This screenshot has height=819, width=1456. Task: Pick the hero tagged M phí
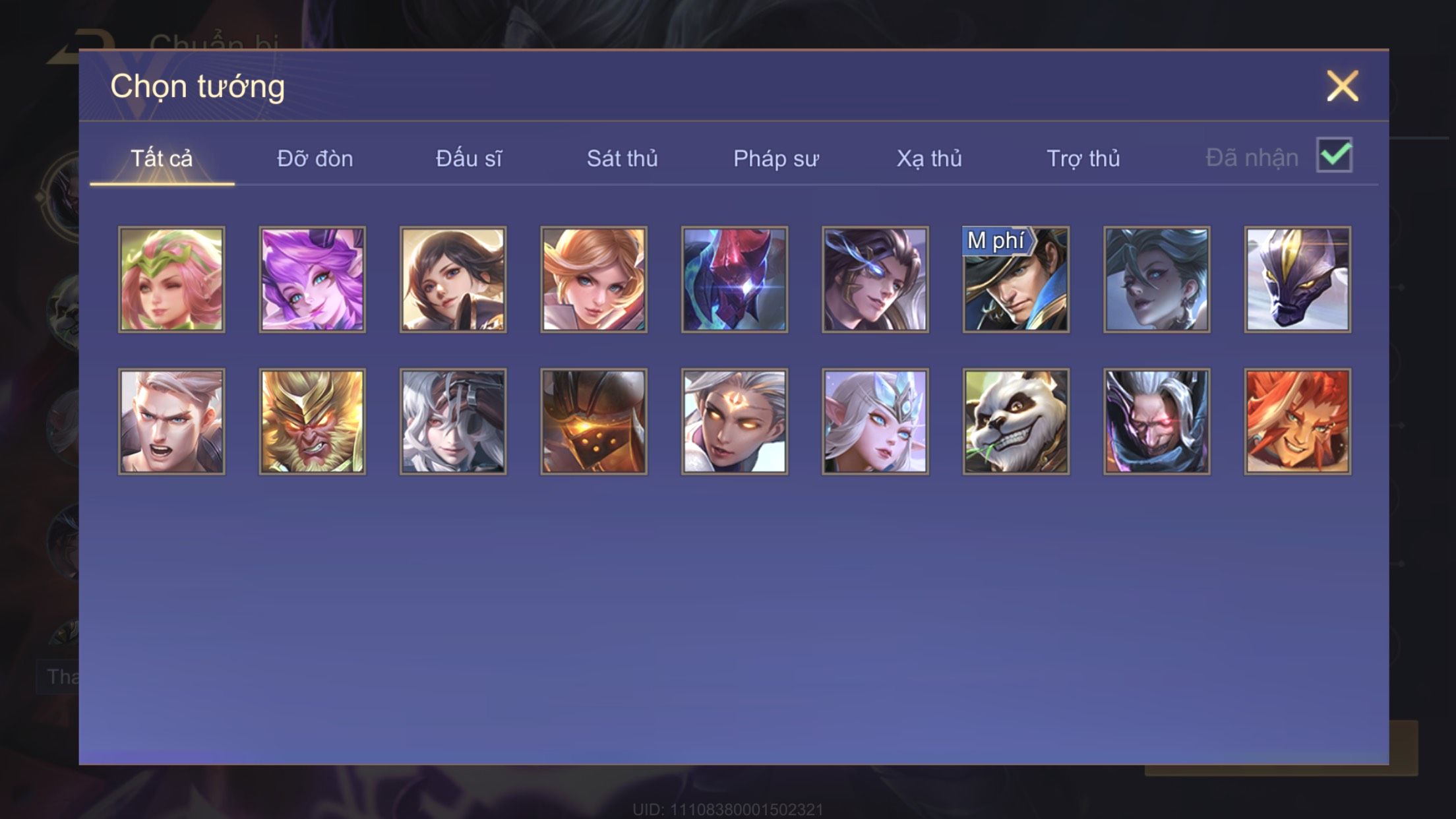point(1016,280)
